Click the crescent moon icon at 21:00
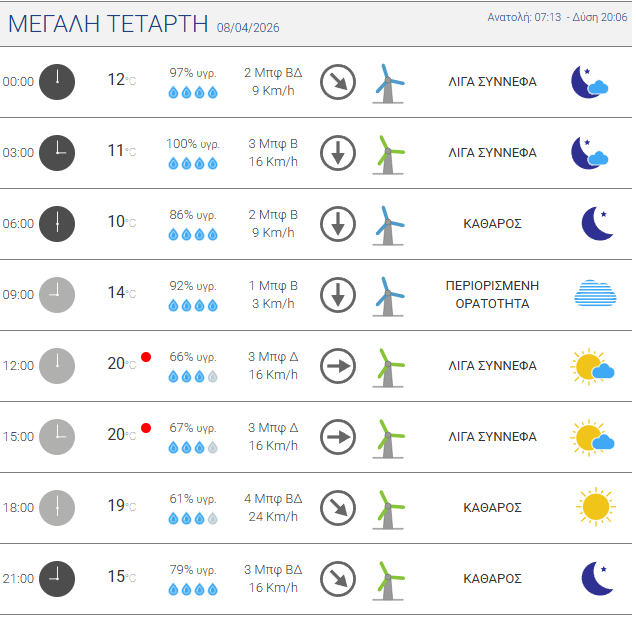Screen dimensions: 636x618 (597, 578)
